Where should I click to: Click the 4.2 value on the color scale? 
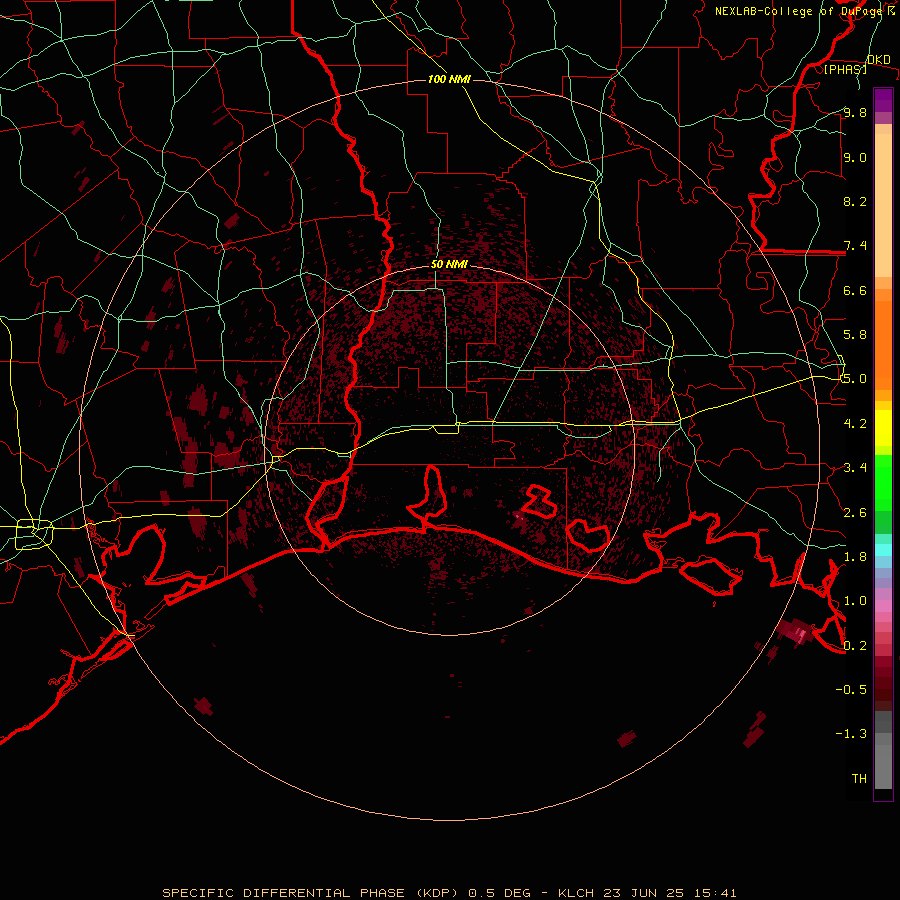[855, 424]
